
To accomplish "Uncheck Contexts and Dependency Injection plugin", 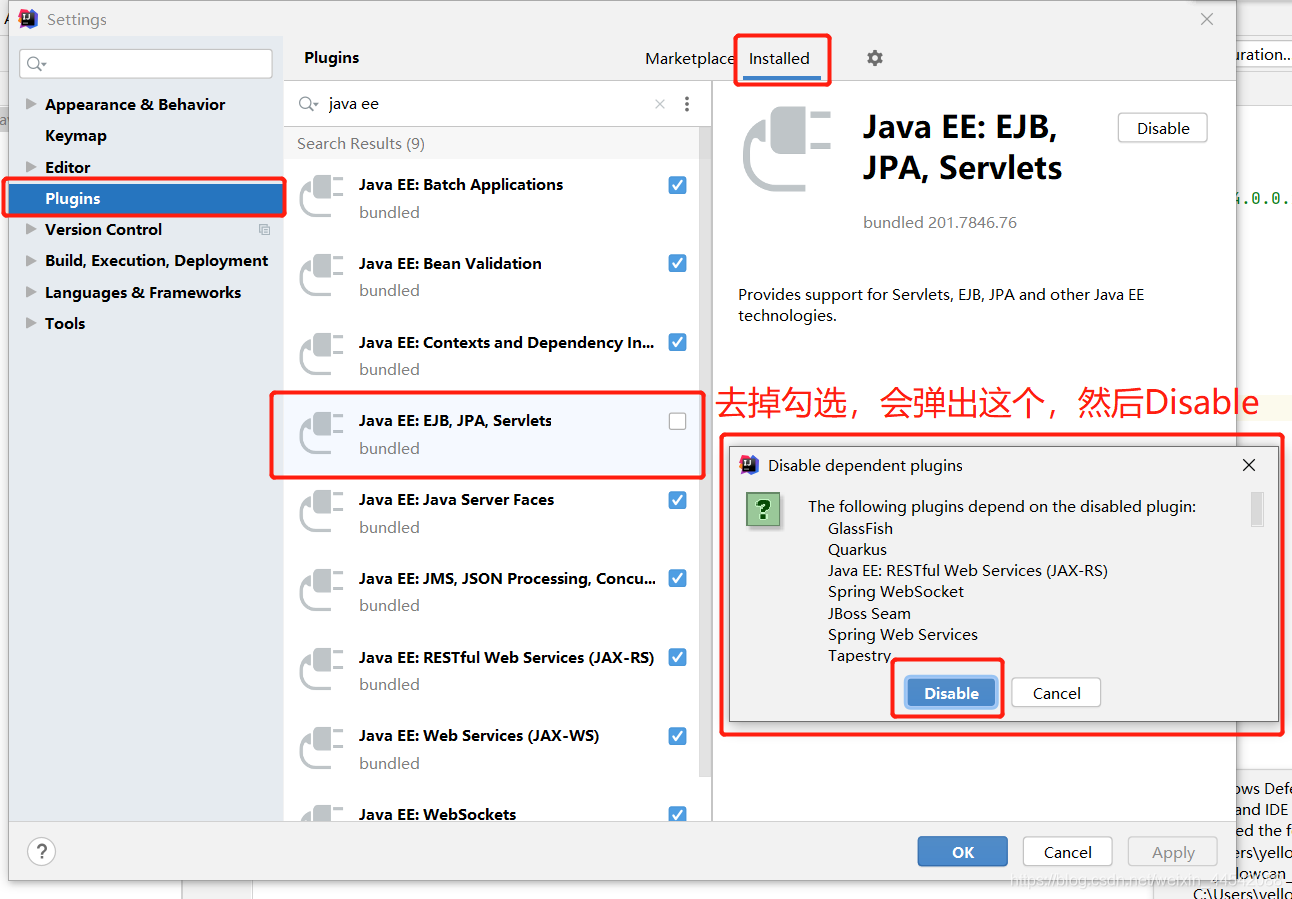I will (x=678, y=342).
